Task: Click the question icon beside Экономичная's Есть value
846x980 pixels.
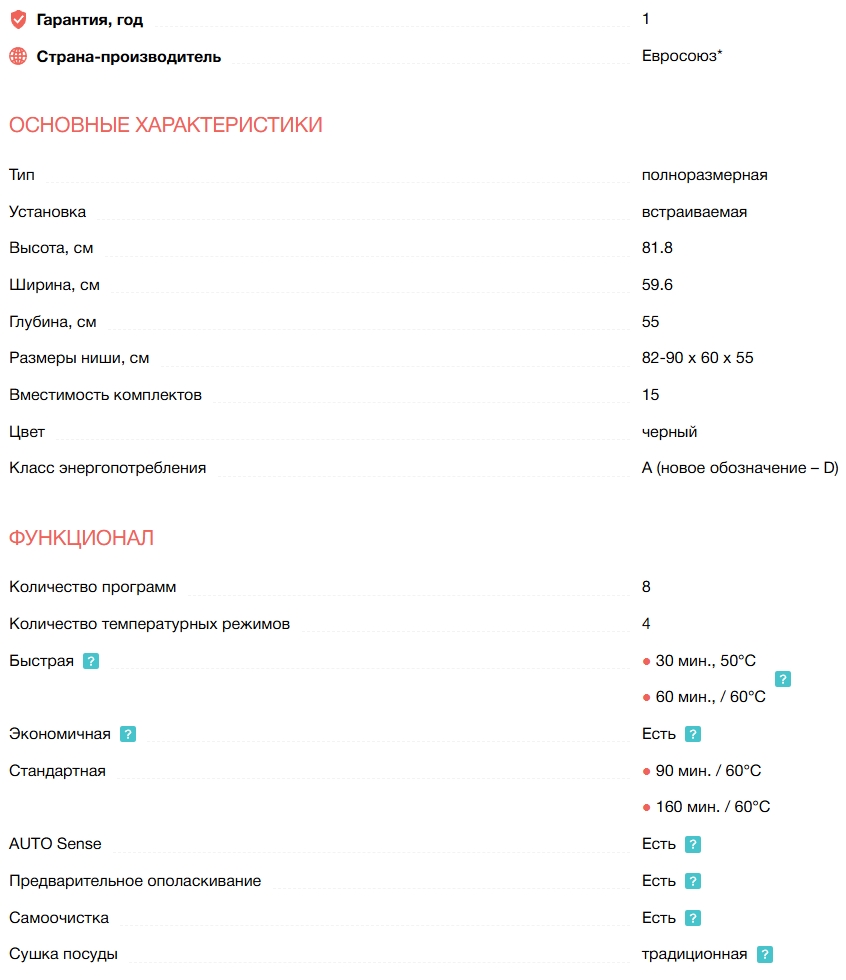Action: (693, 734)
